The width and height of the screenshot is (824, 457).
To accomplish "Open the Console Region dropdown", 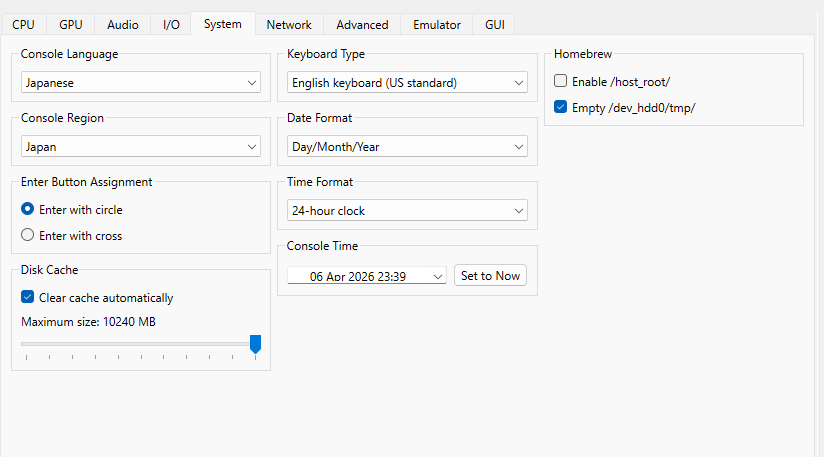I will (x=140, y=147).
